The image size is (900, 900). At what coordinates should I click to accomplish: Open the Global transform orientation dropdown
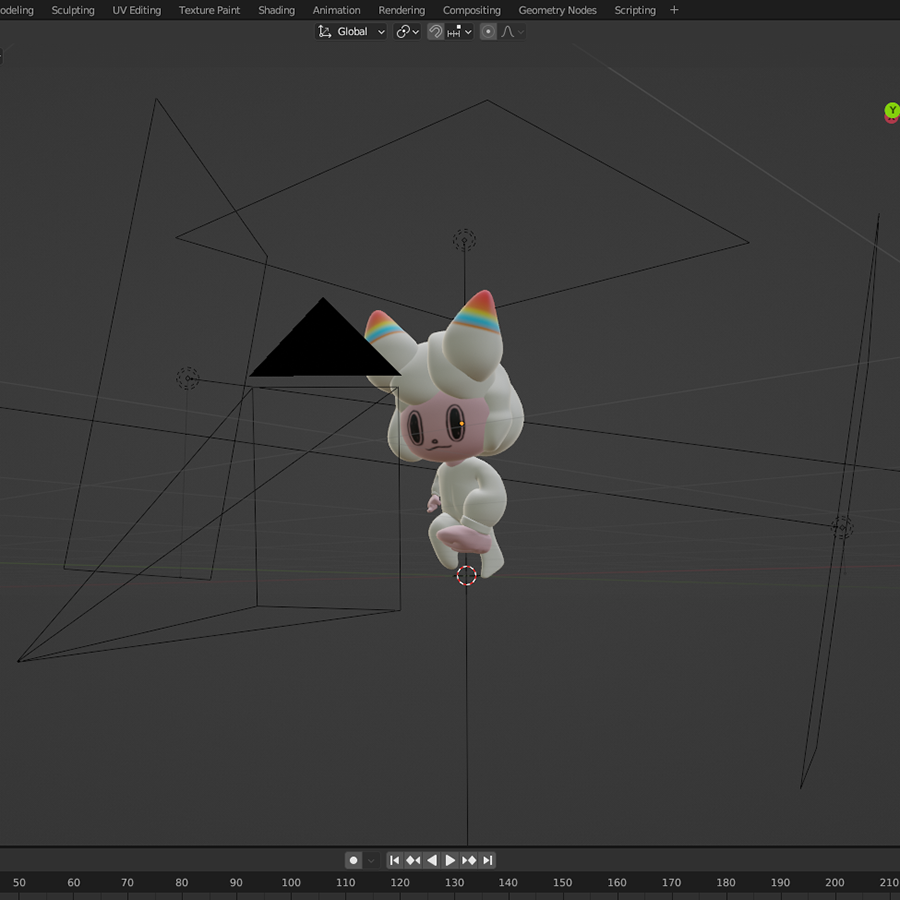[x=351, y=32]
